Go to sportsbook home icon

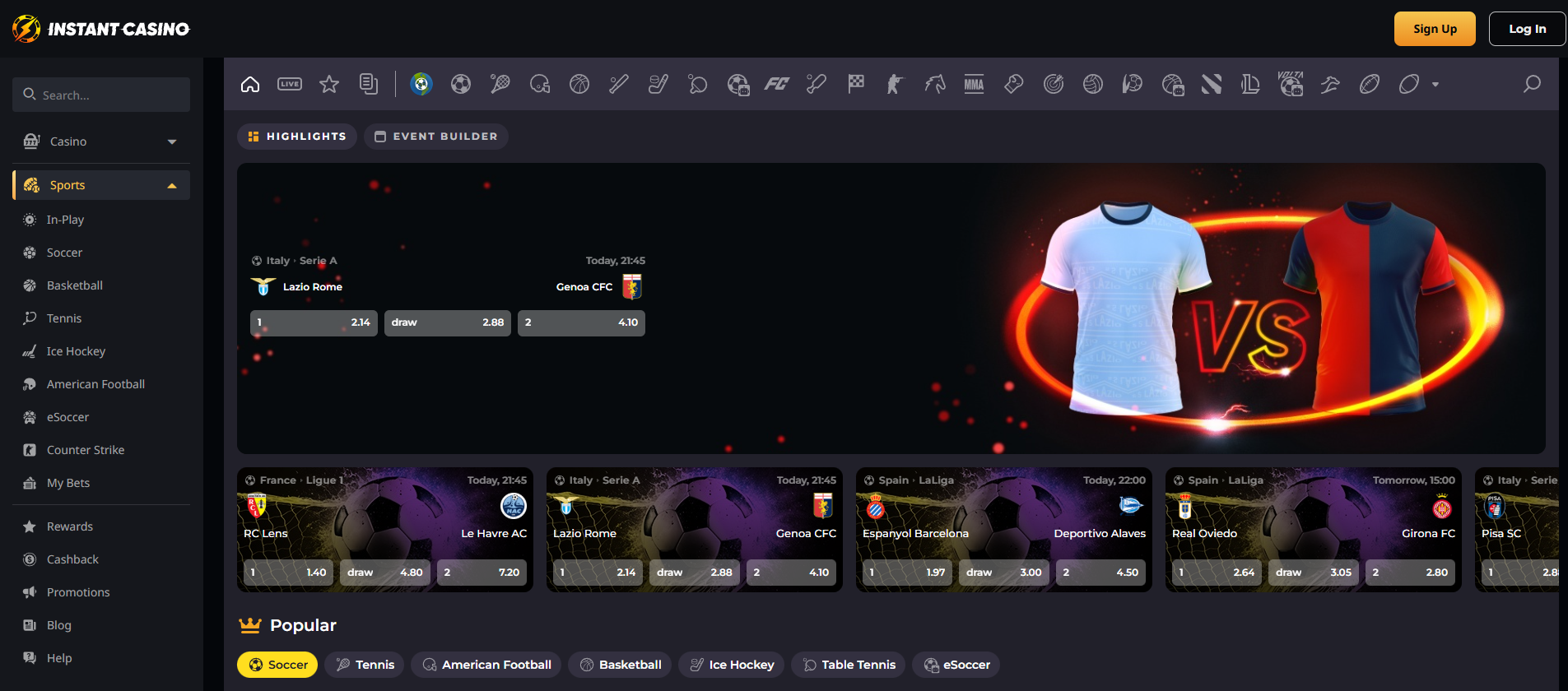pos(250,84)
